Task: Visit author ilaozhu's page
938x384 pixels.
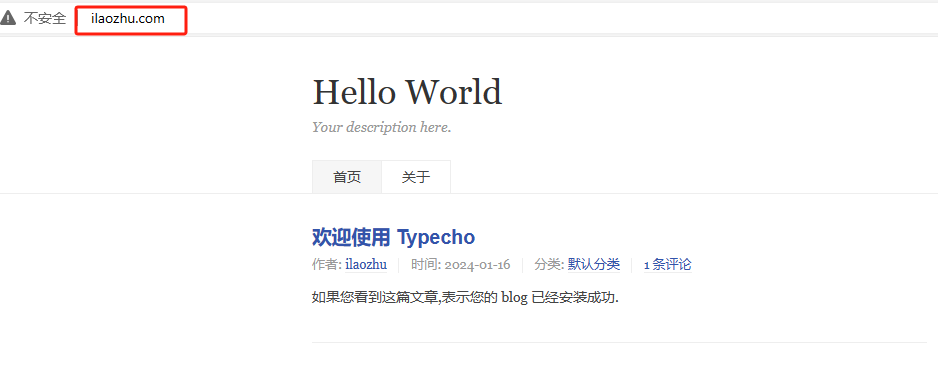Action: click(x=366, y=264)
